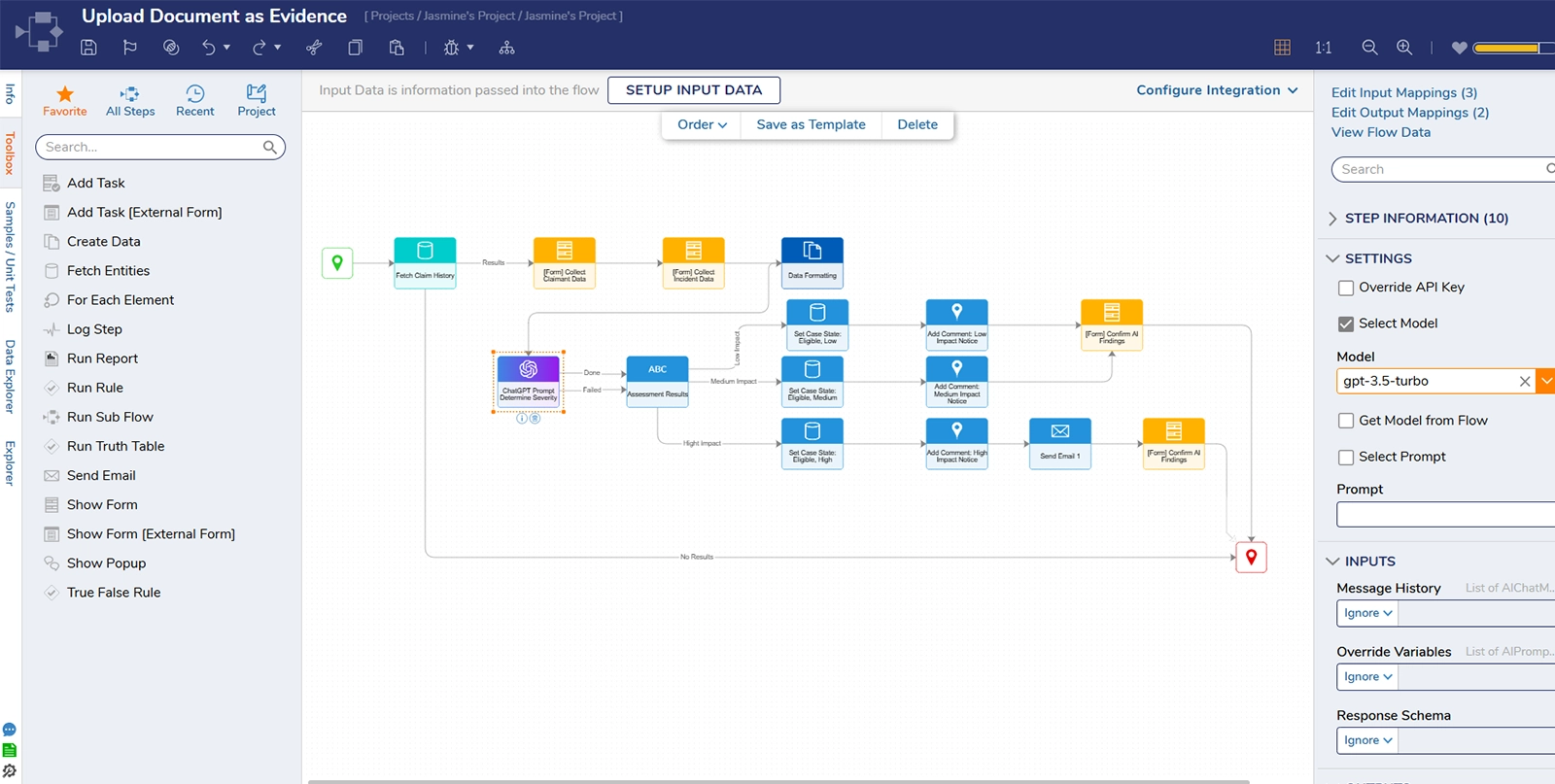The image size is (1555, 784).
Task: Enable the Get Model from Flow checkbox
Action: [x=1346, y=421]
